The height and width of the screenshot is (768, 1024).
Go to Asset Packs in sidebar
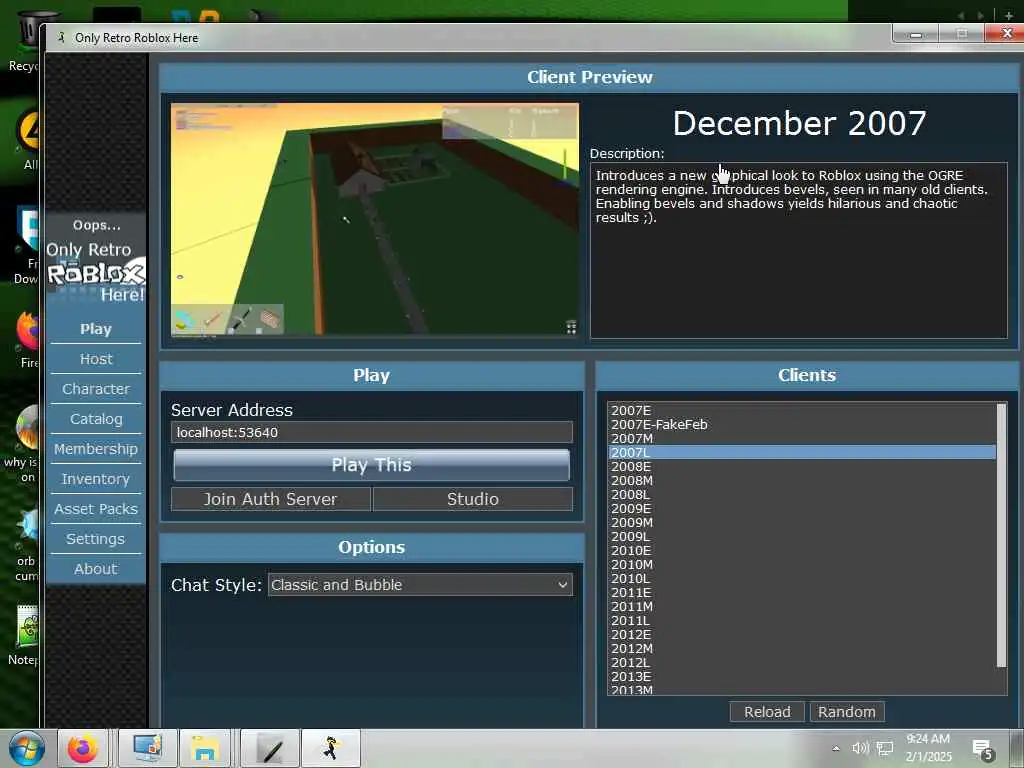[96, 509]
